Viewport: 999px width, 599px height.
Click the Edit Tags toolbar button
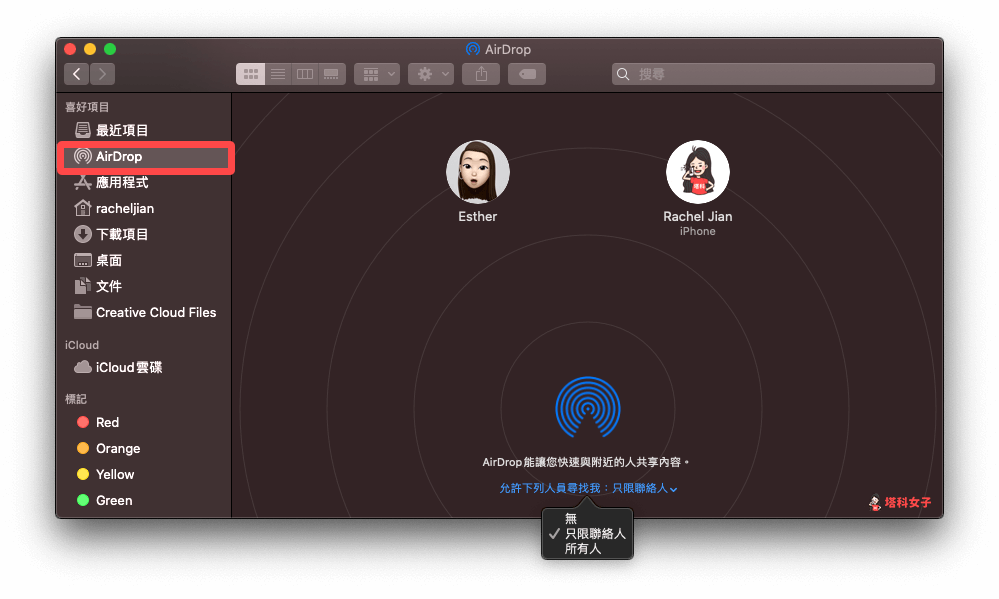tap(527, 74)
